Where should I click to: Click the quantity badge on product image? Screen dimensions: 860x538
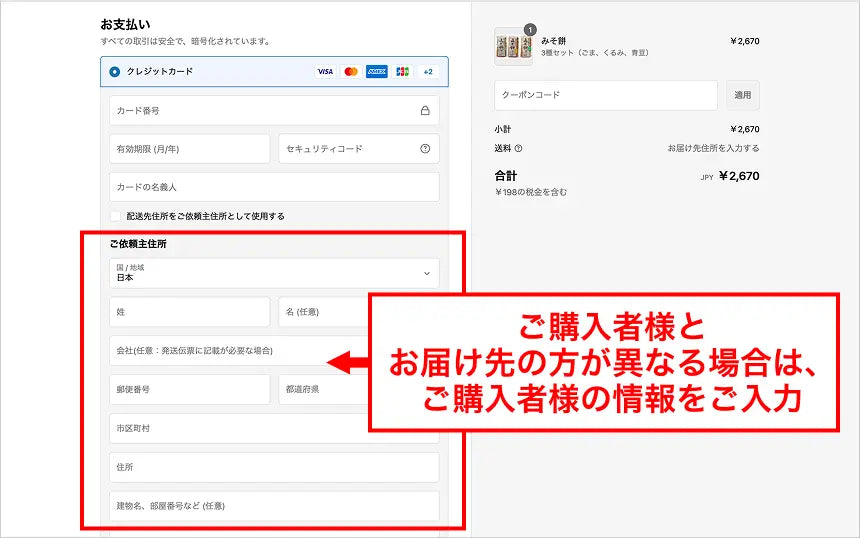(x=530, y=30)
